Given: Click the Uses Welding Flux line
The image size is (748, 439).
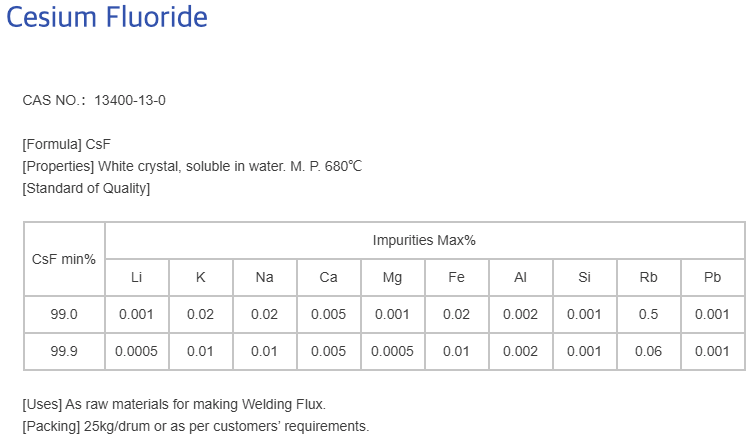Looking at the screenshot, I should [174, 404].
